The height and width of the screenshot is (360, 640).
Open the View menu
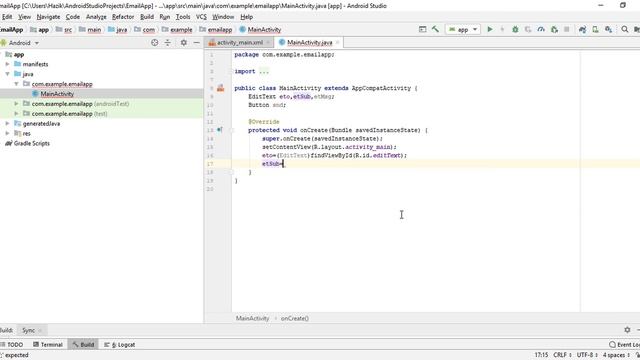click(x=24, y=17)
